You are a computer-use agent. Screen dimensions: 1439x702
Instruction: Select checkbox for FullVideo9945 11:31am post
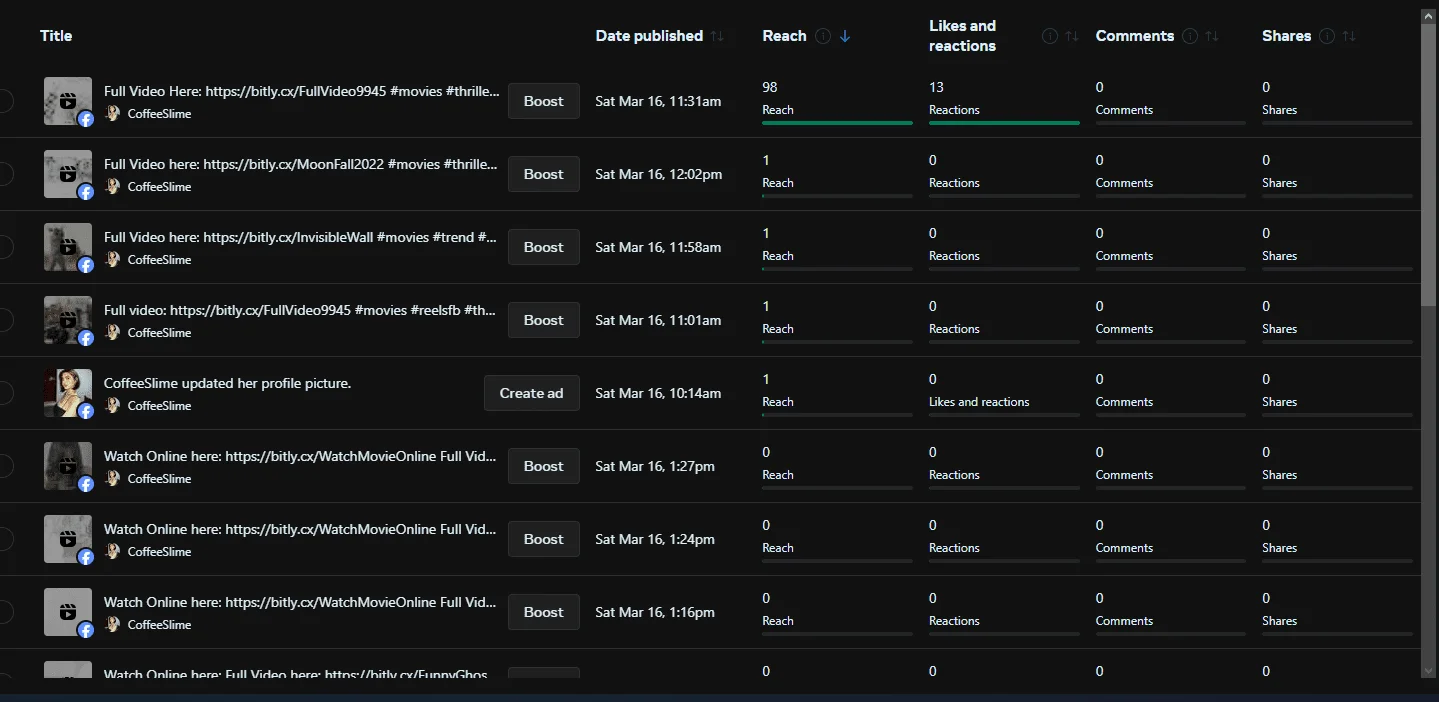pos(3,101)
